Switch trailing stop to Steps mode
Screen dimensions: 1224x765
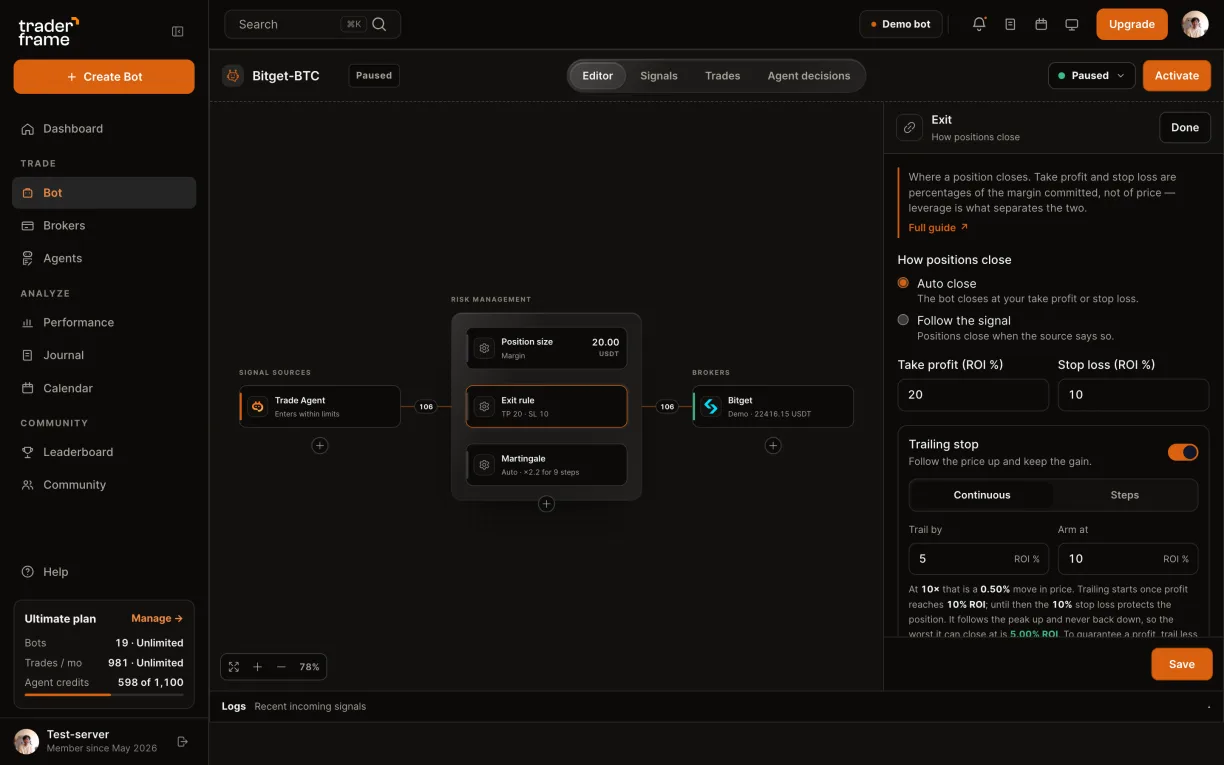(x=1124, y=495)
